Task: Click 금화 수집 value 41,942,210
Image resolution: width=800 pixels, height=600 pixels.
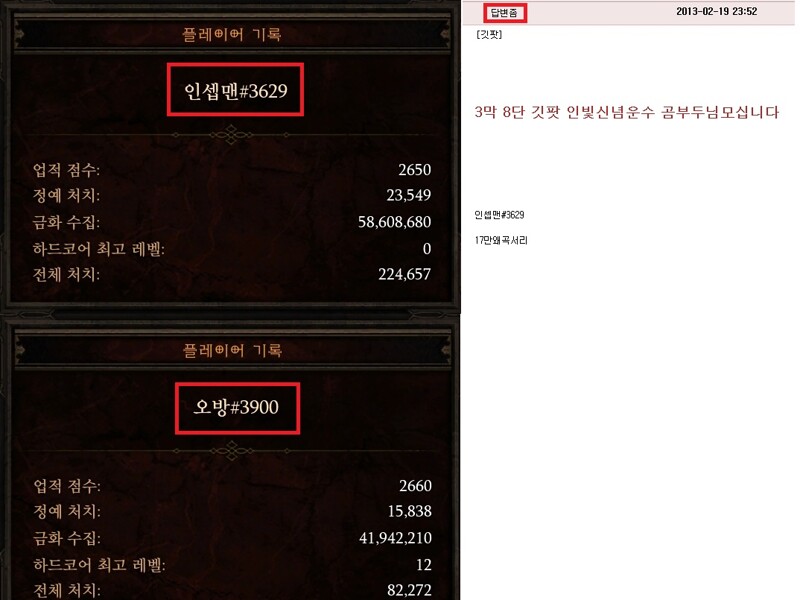Action: (395, 538)
